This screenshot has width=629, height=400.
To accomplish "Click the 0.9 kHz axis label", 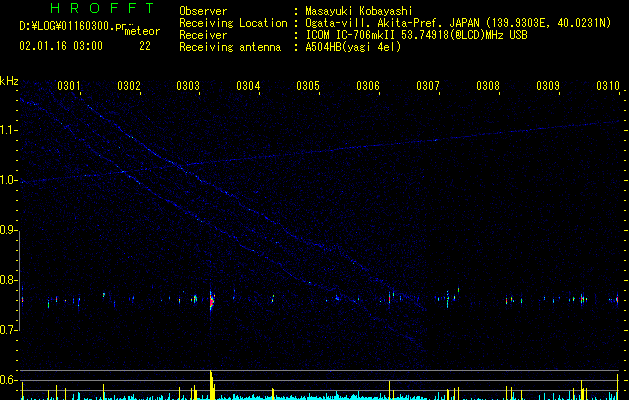I will coord(9,230).
